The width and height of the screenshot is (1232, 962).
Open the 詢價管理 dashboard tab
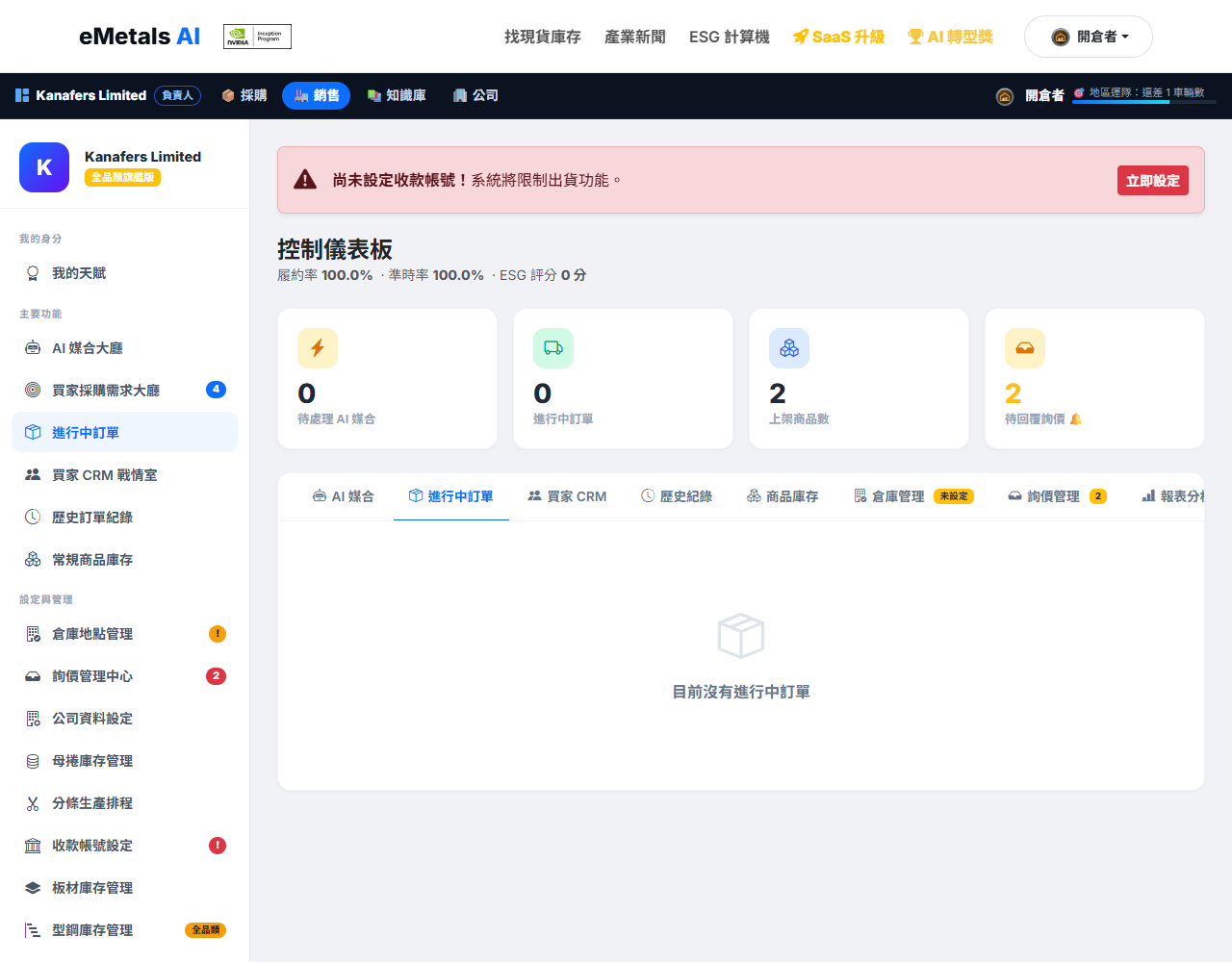pyautogui.click(x=1058, y=496)
